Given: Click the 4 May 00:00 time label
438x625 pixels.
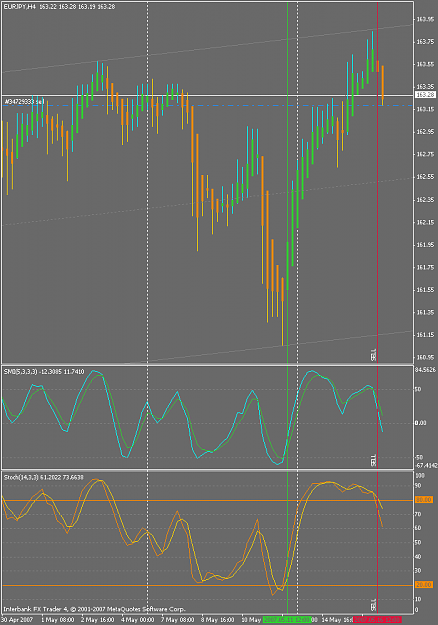Looking at the screenshot, I should pos(137,620).
